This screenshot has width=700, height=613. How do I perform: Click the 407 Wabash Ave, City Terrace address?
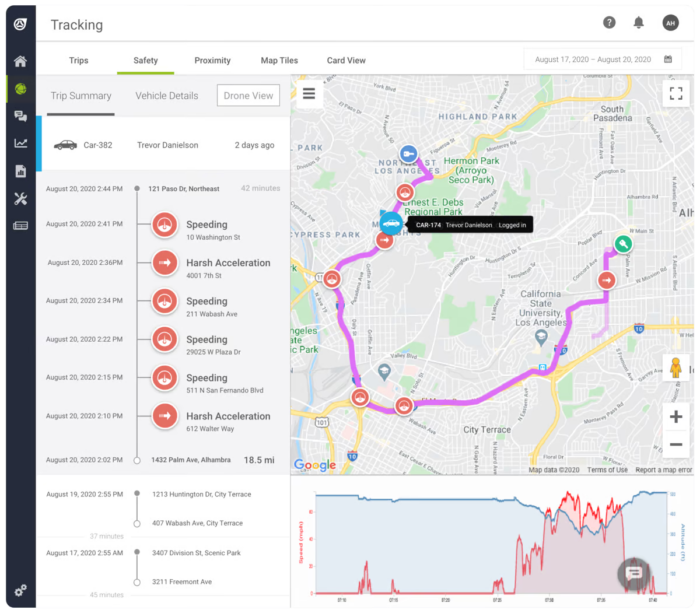coord(197,523)
